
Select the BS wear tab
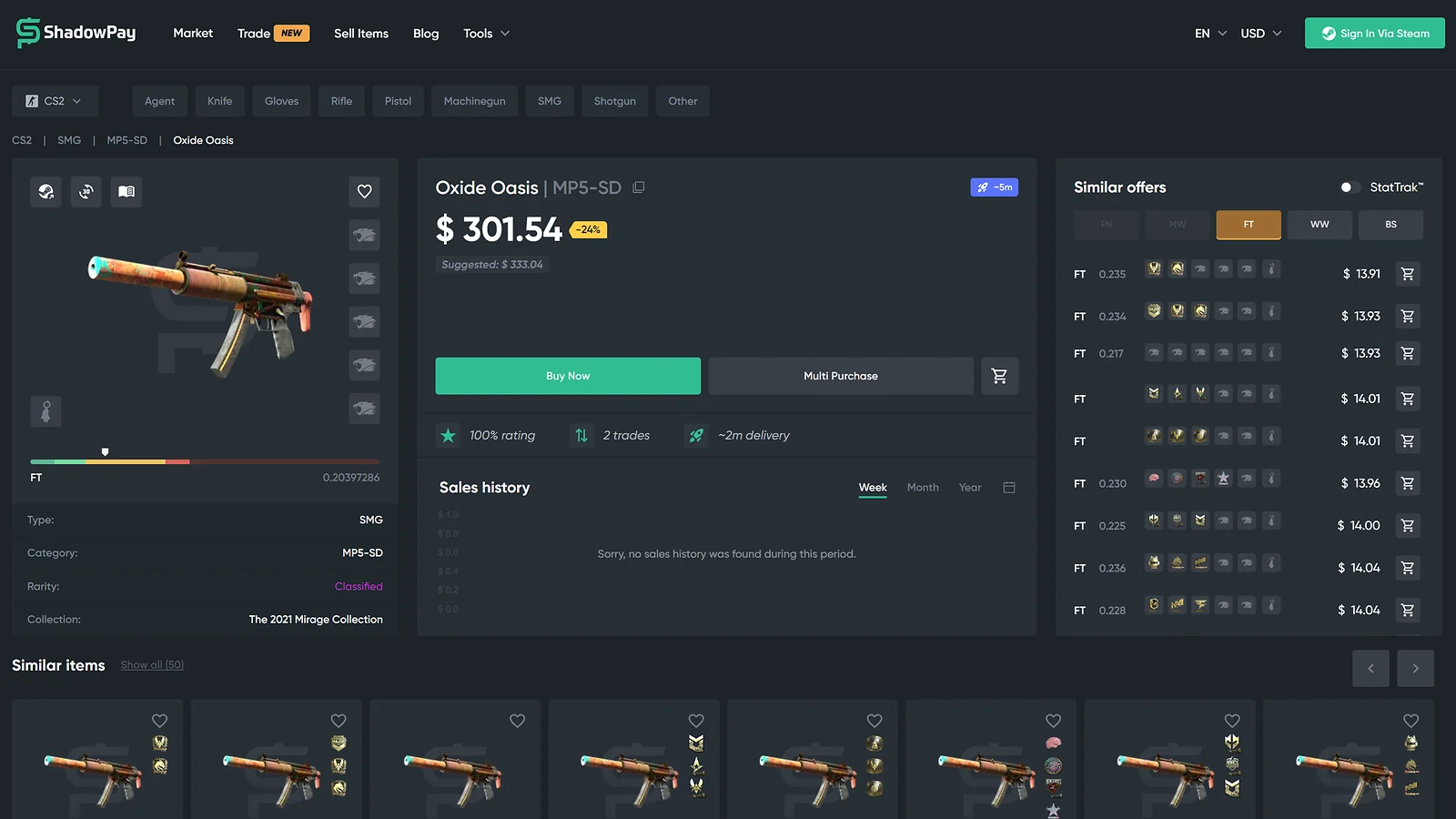tap(1390, 225)
